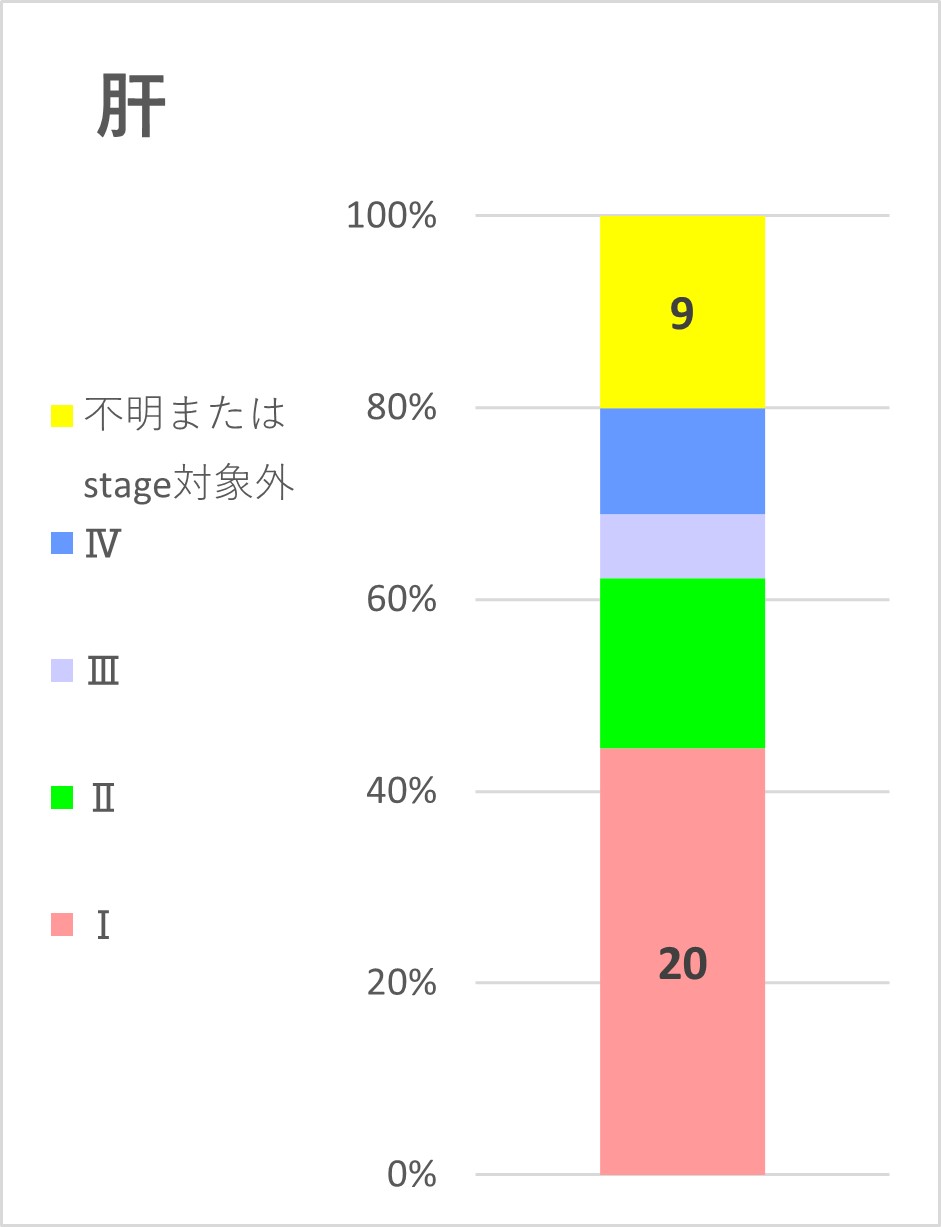Select the green stage Ⅱ bar segment
Screen dimensions: 941x1227
(682, 663)
